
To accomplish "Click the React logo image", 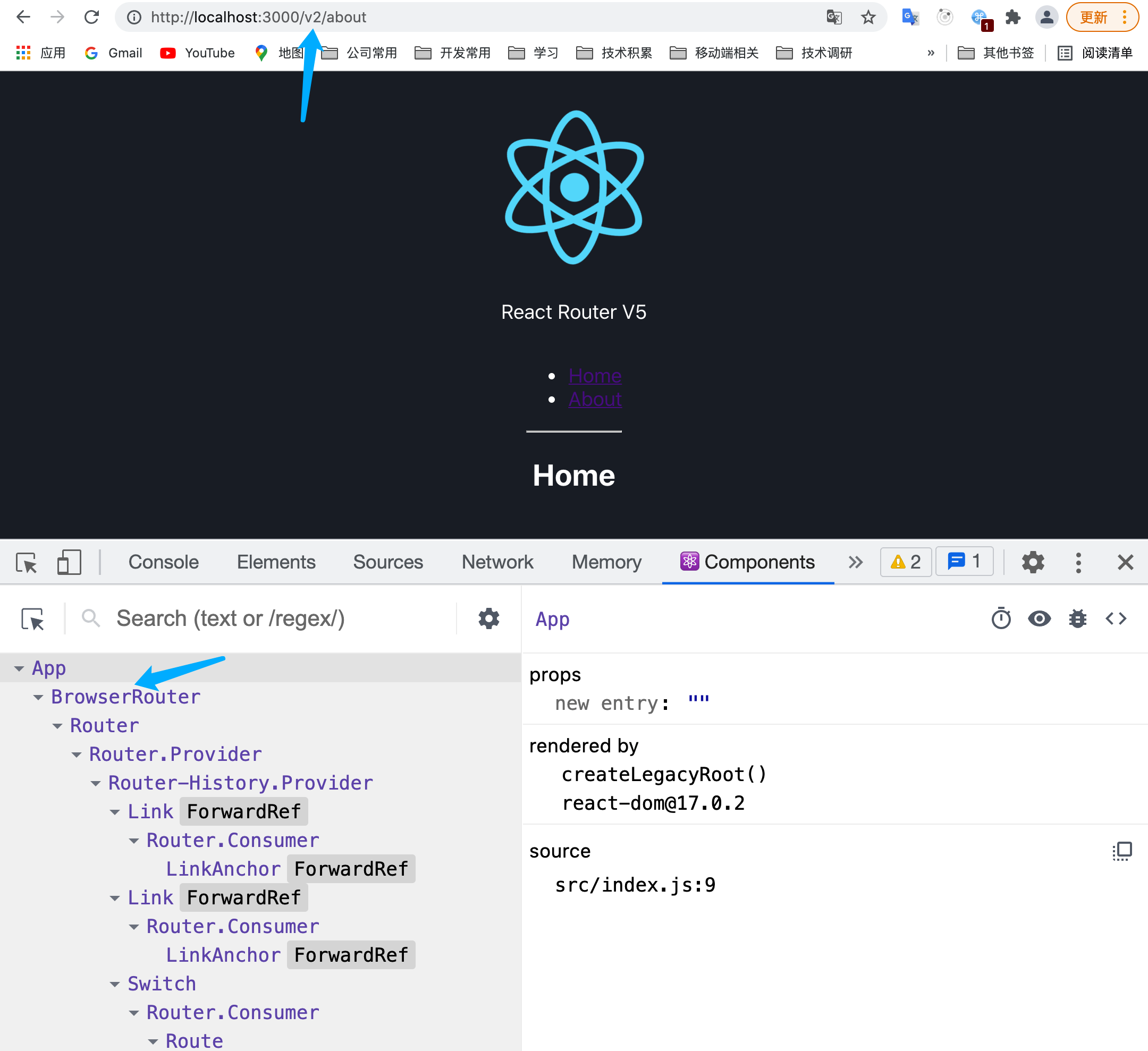I will click(x=574, y=188).
